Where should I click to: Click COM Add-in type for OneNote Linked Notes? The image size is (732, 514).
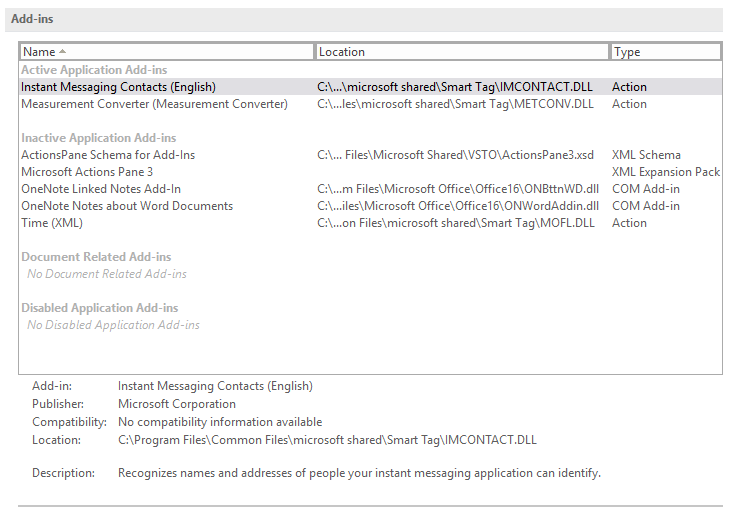click(x=646, y=189)
